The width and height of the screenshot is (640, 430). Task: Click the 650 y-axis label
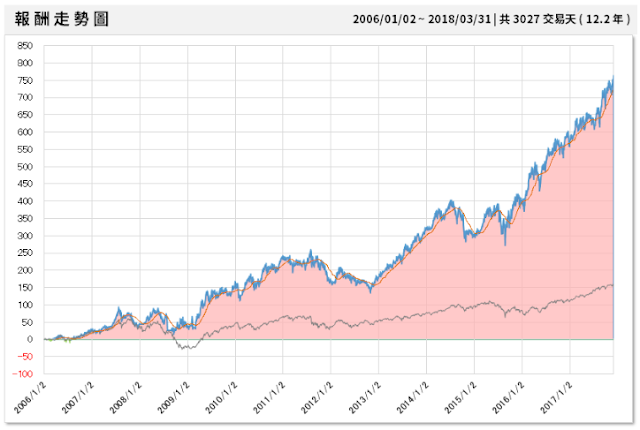click(25, 115)
